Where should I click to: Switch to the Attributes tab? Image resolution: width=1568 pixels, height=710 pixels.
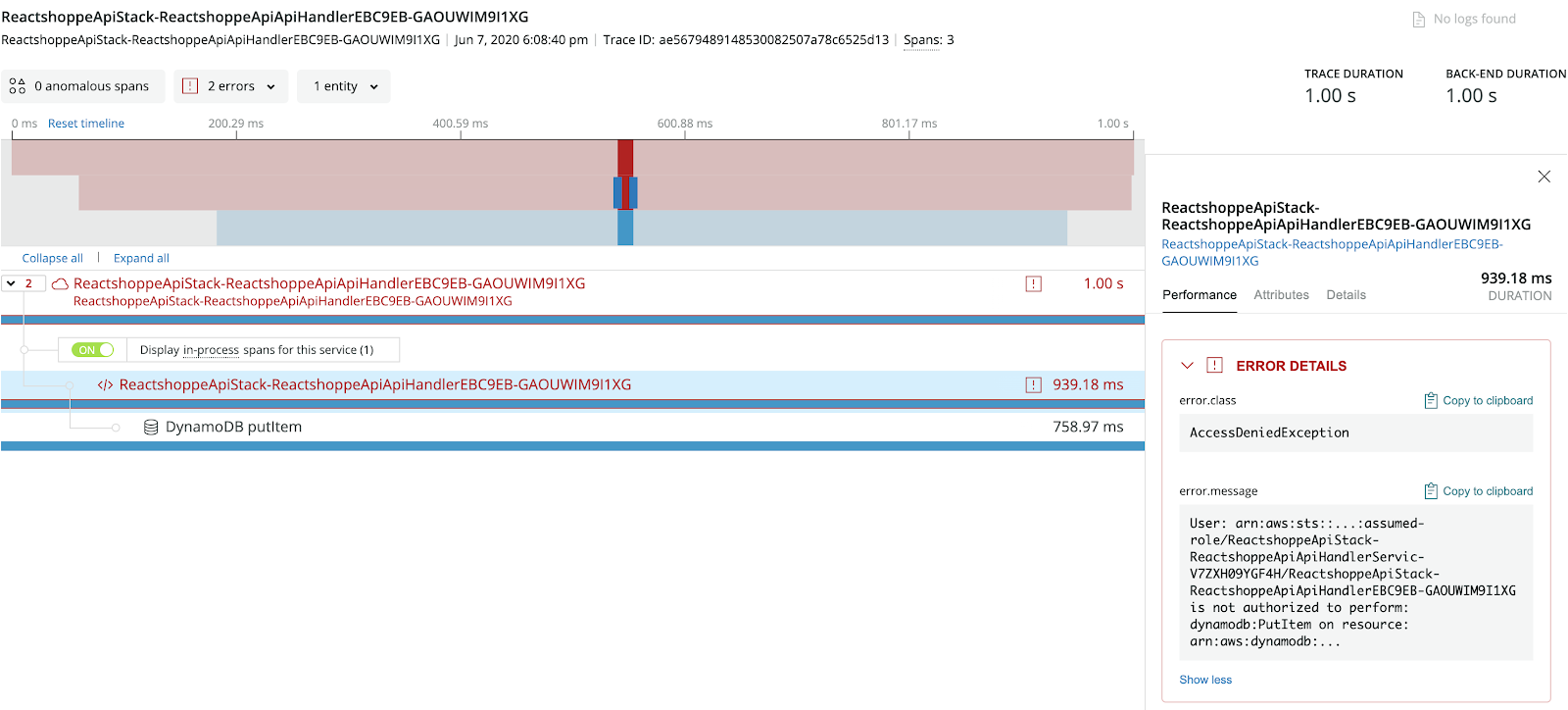1281,295
